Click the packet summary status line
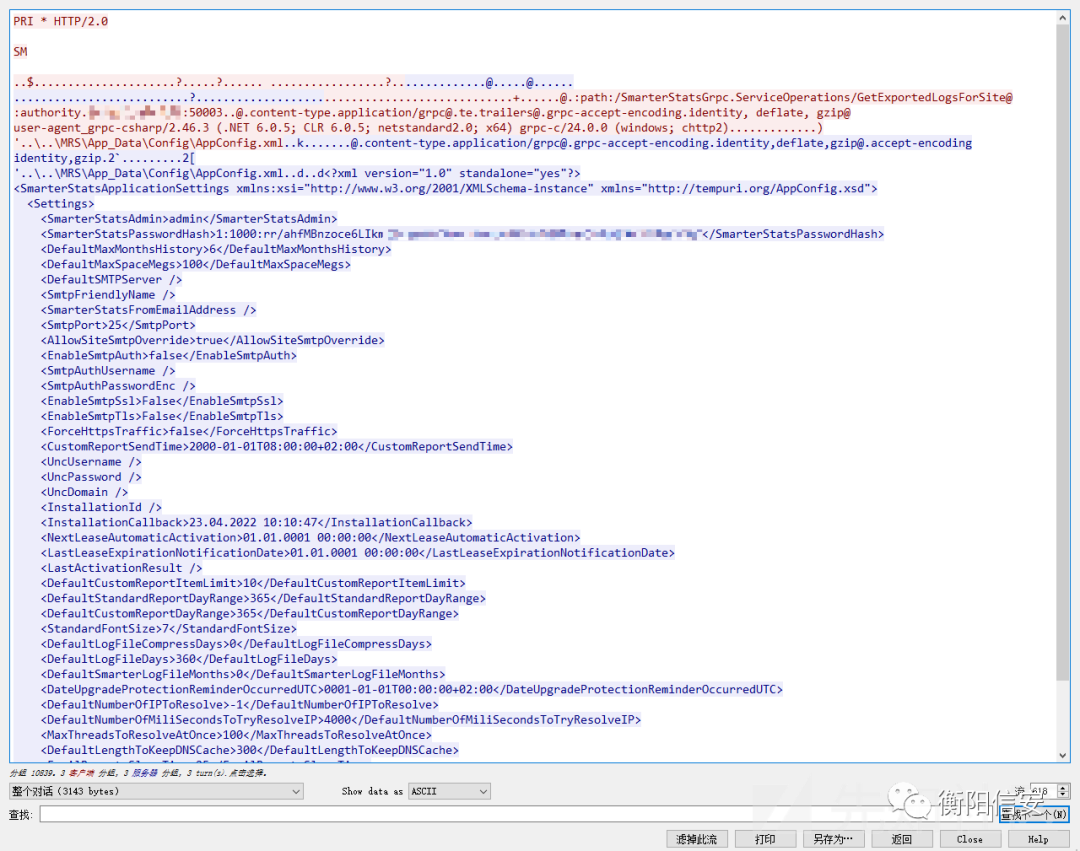 click(138, 773)
